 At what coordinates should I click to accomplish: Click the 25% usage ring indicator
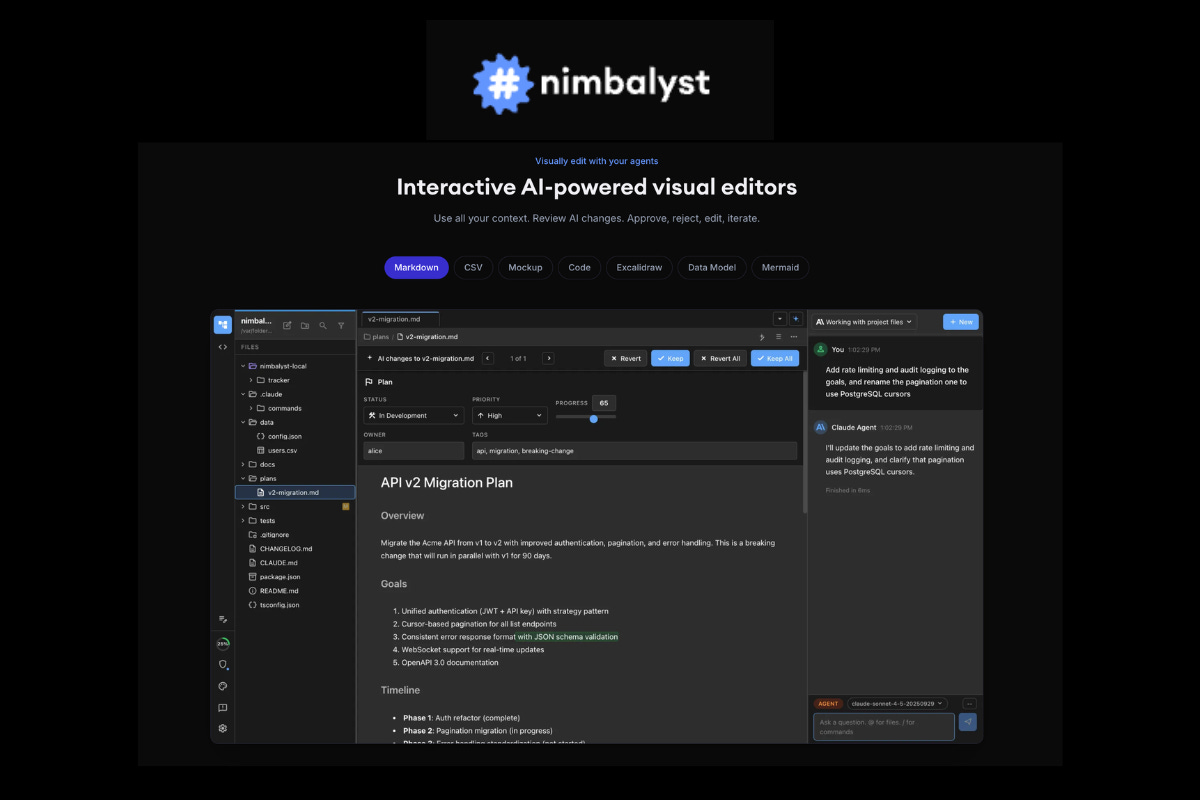coord(222,643)
